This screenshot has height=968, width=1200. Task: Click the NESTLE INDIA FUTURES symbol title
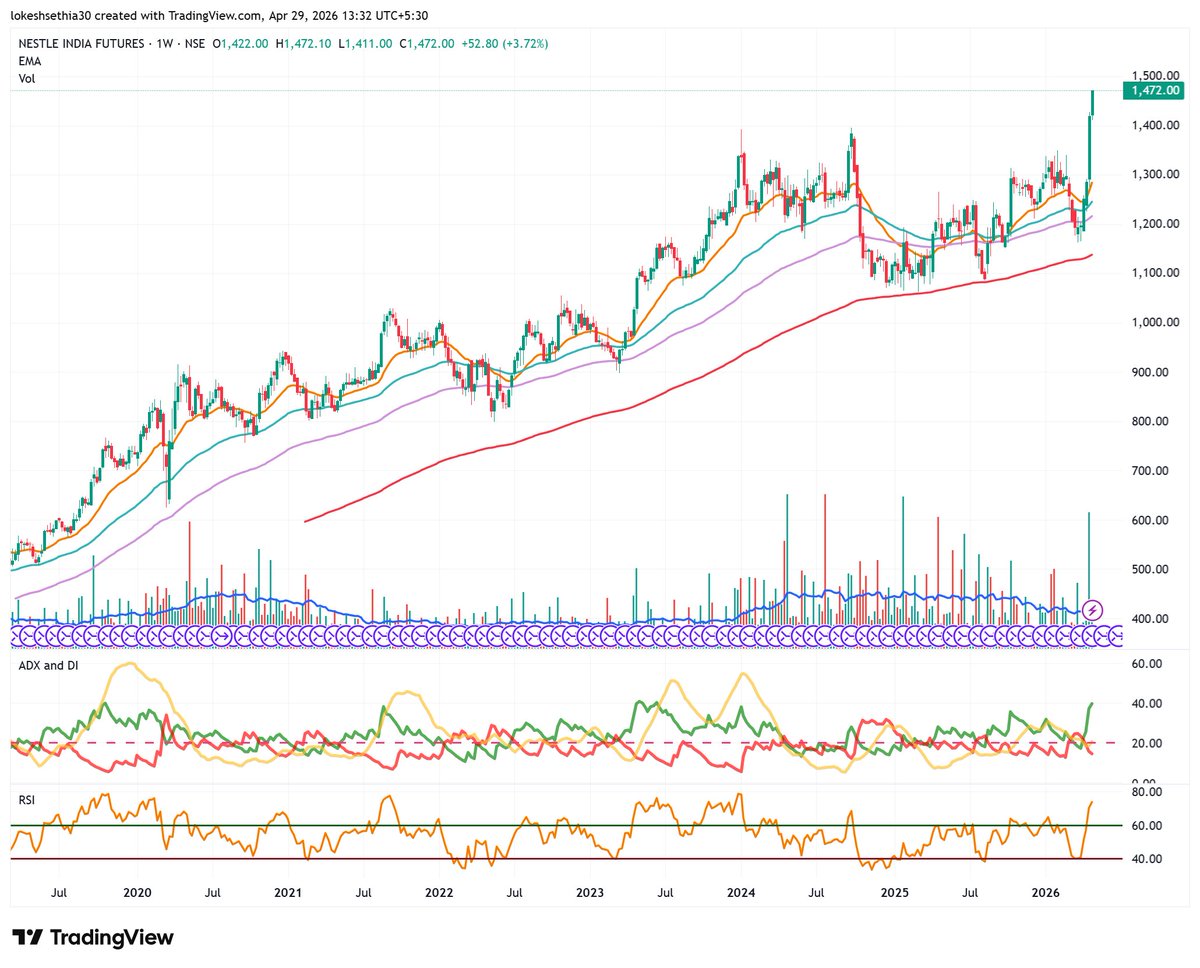(x=78, y=44)
